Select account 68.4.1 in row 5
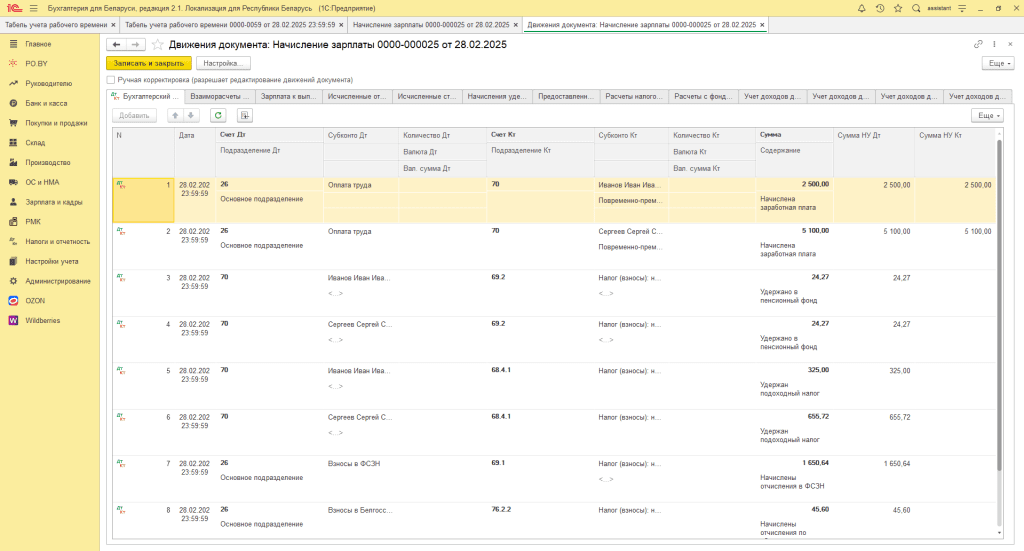 [x=501, y=370]
